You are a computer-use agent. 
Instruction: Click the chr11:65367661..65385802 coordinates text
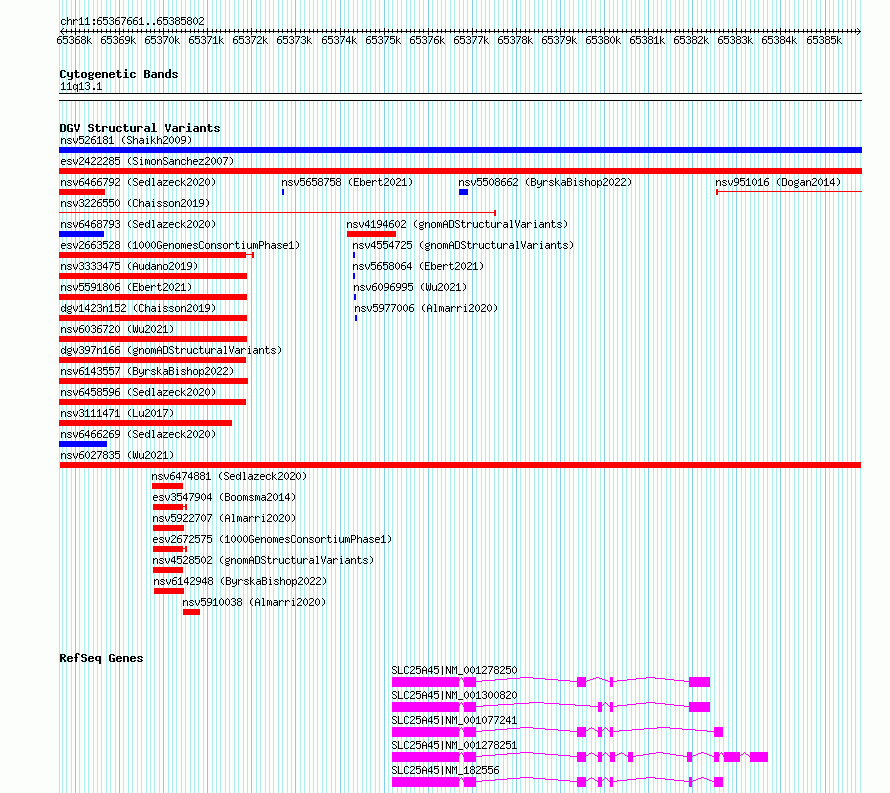(132, 22)
